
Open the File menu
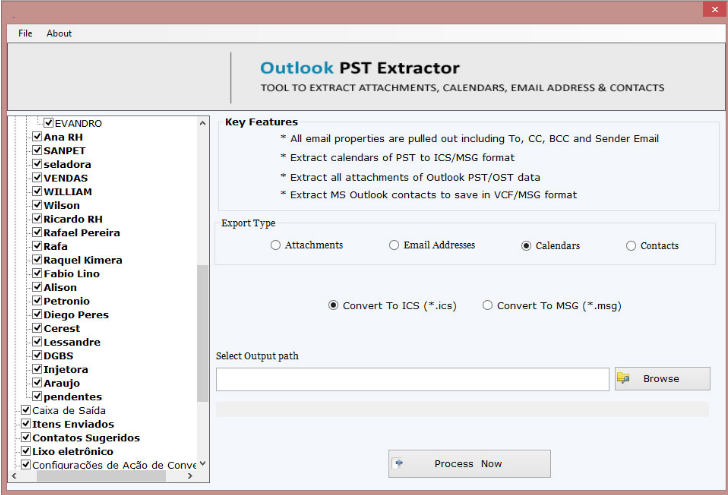point(25,33)
